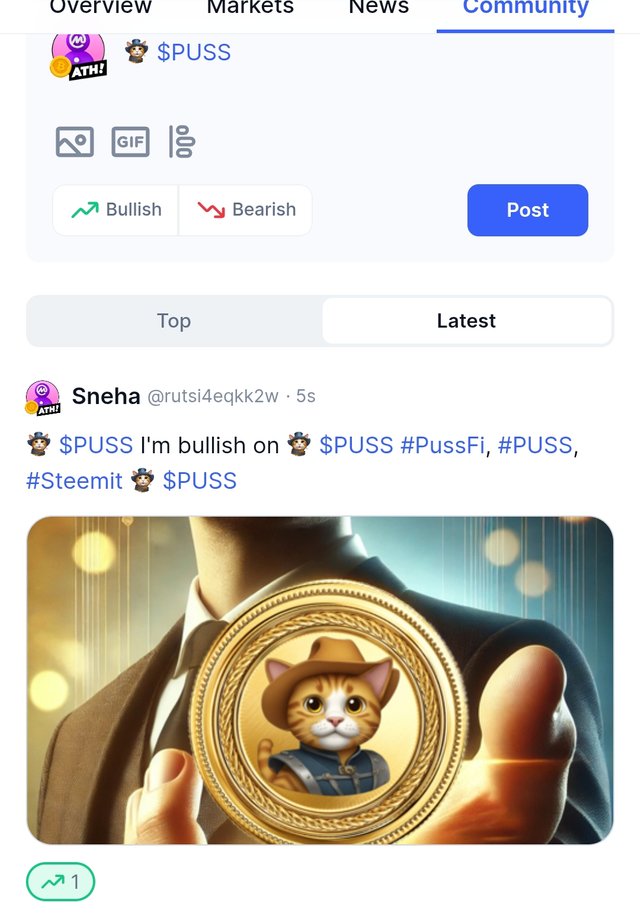
Task: Click the profile avatar in the compose box
Action: pyautogui.click(x=79, y=55)
